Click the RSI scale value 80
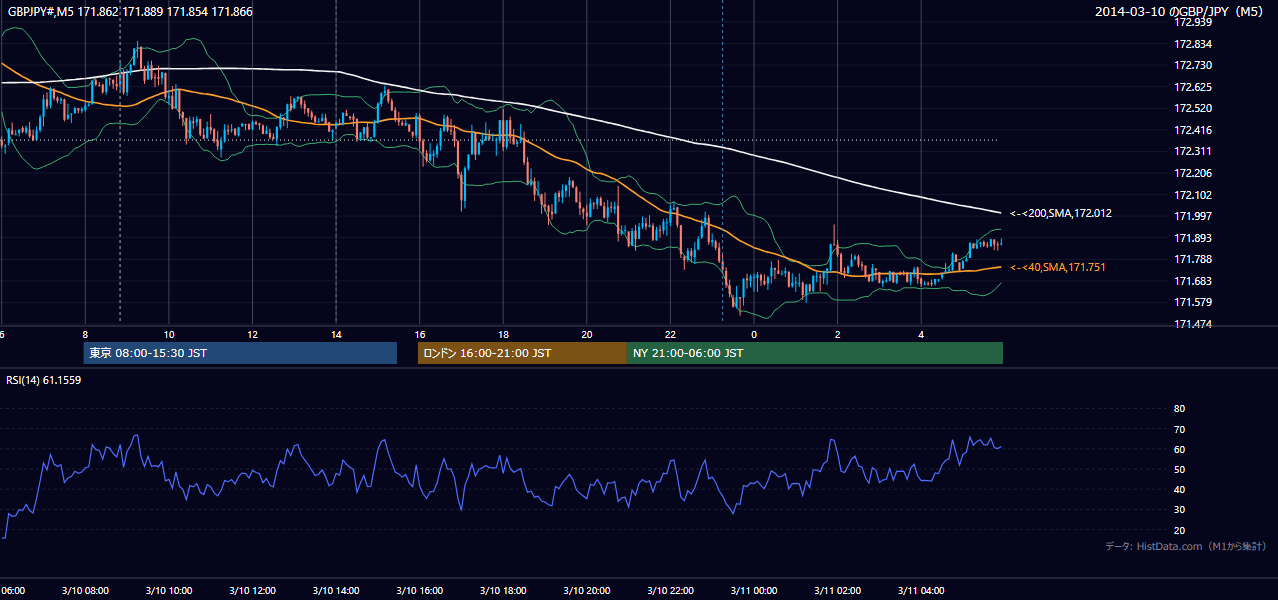The image size is (1278, 600). pos(1179,409)
